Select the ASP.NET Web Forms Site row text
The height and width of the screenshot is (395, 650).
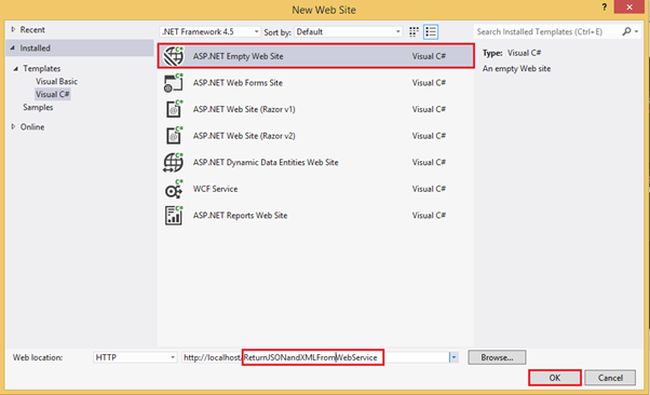[238, 83]
